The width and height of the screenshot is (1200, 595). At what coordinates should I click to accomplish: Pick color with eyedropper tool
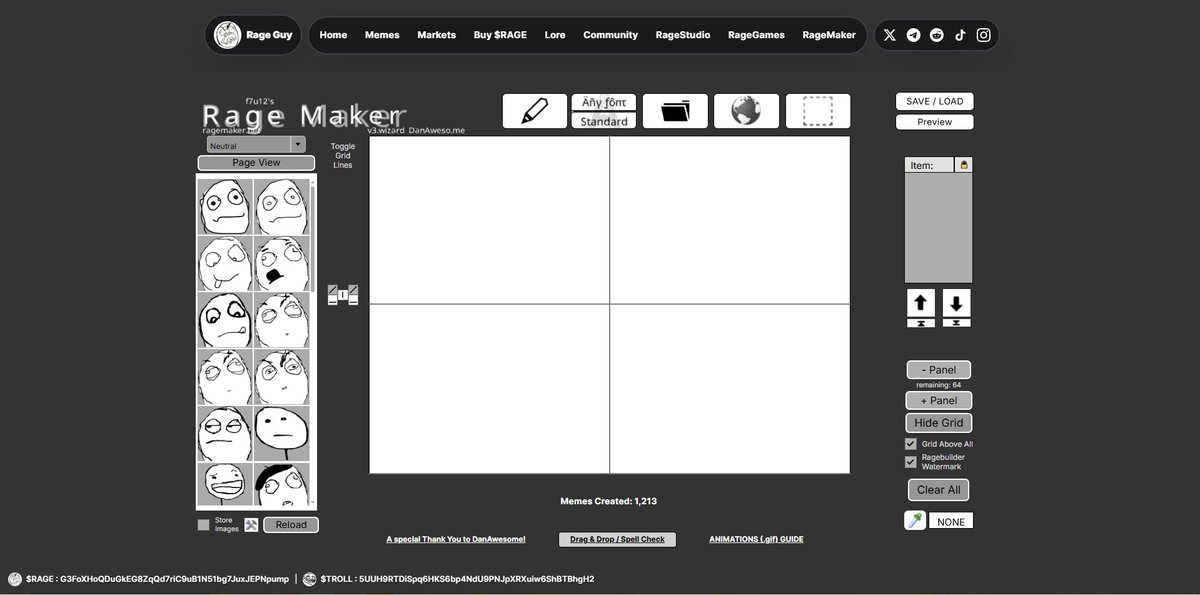915,520
